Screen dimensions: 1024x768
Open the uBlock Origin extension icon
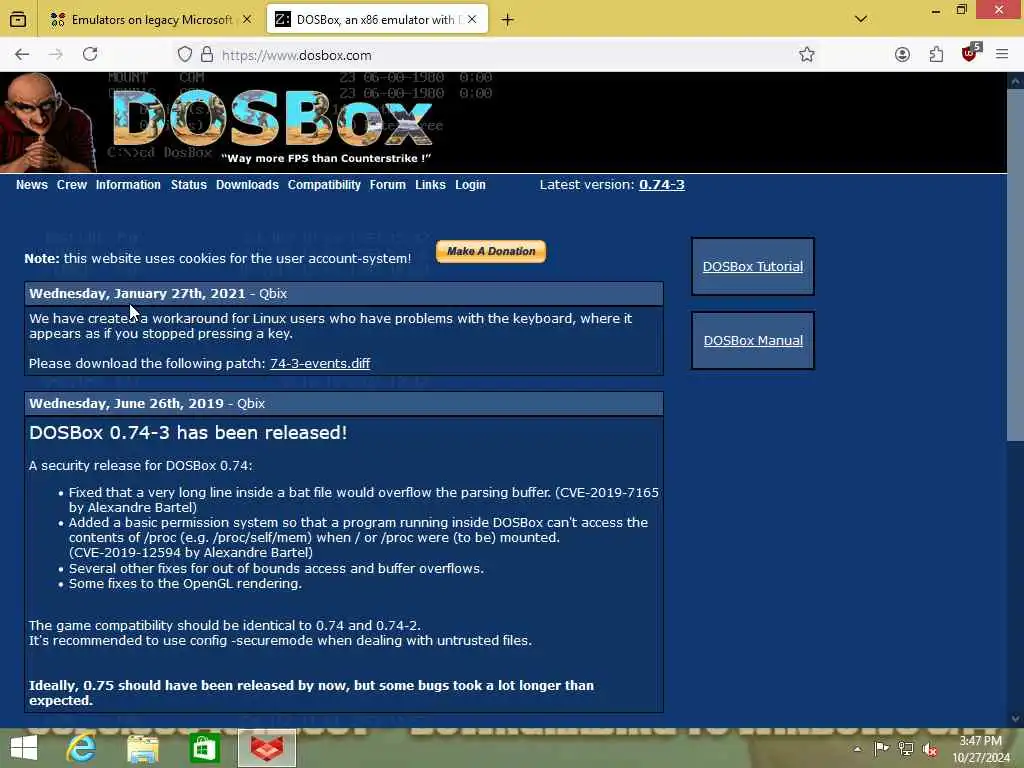tap(970, 53)
